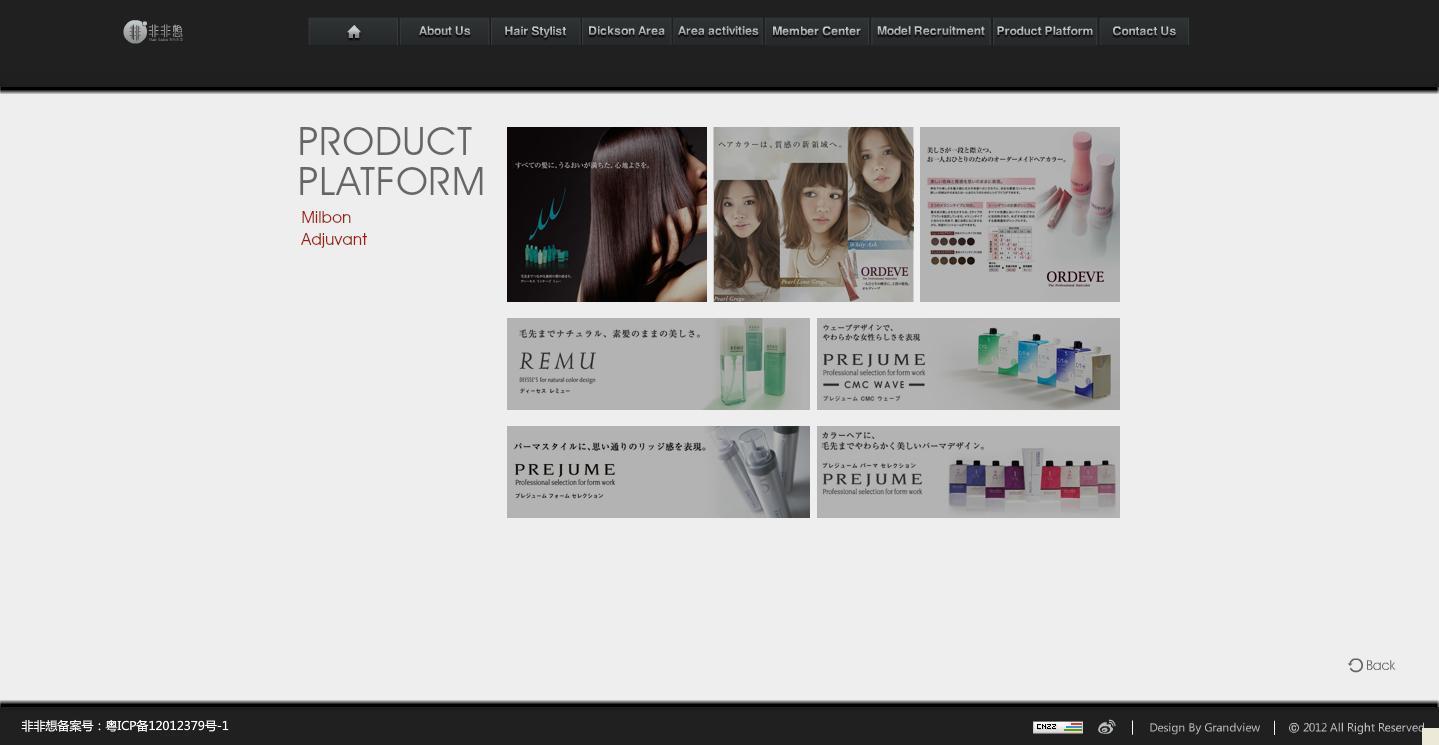Click the Design By Grandview link
The width and height of the screenshot is (1439, 745).
[x=1204, y=727]
